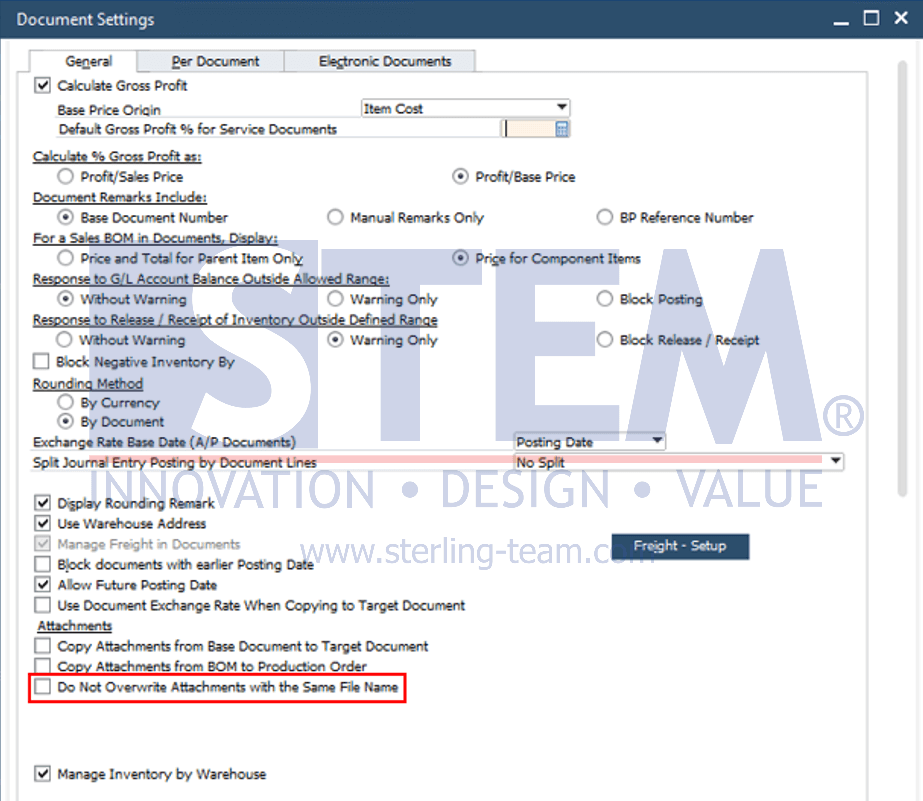The height and width of the screenshot is (801, 923).
Task: Close the Document Settings window
Action: tap(901, 18)
